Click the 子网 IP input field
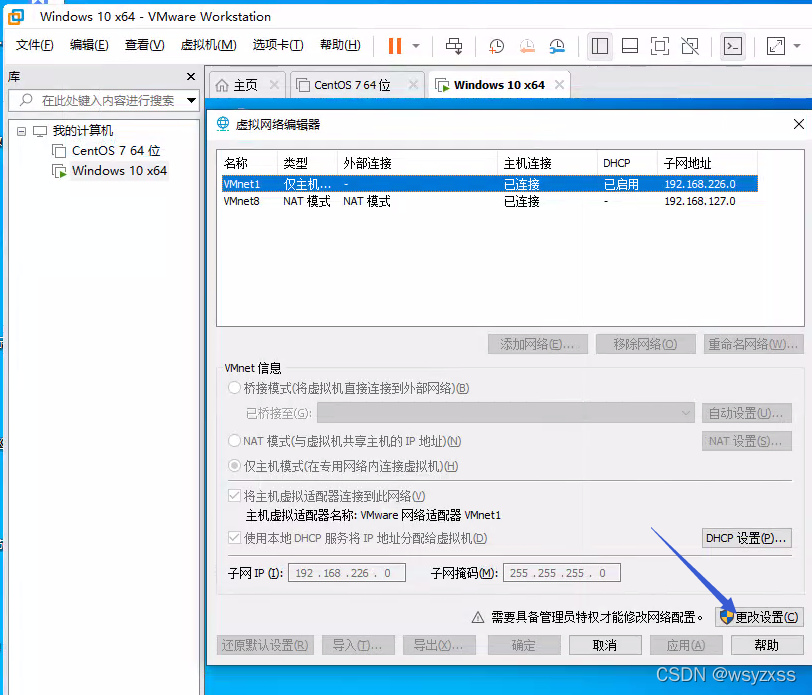The width and height of the screenshot is (812, 695). (x=346, y=573)
